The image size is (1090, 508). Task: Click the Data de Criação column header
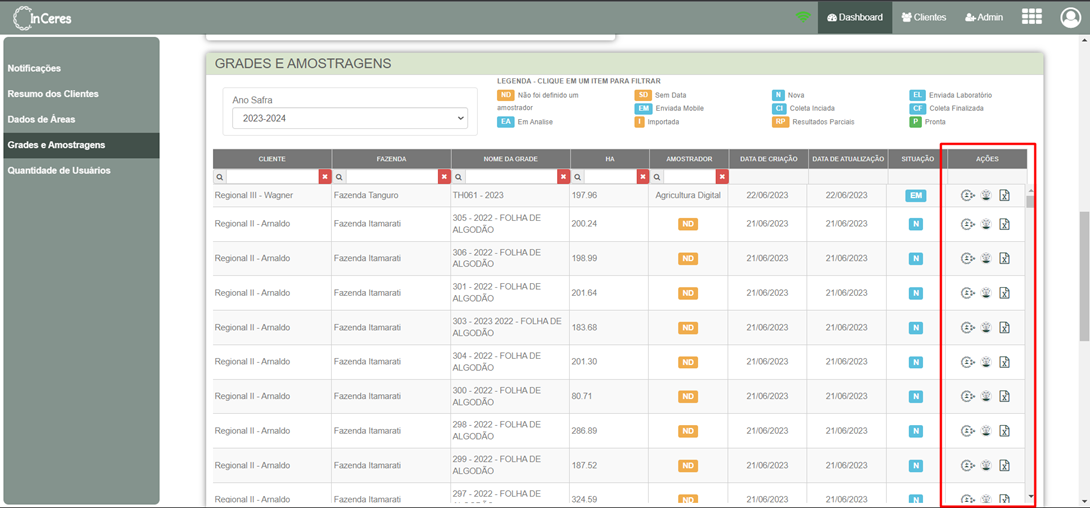coord(769,159)
